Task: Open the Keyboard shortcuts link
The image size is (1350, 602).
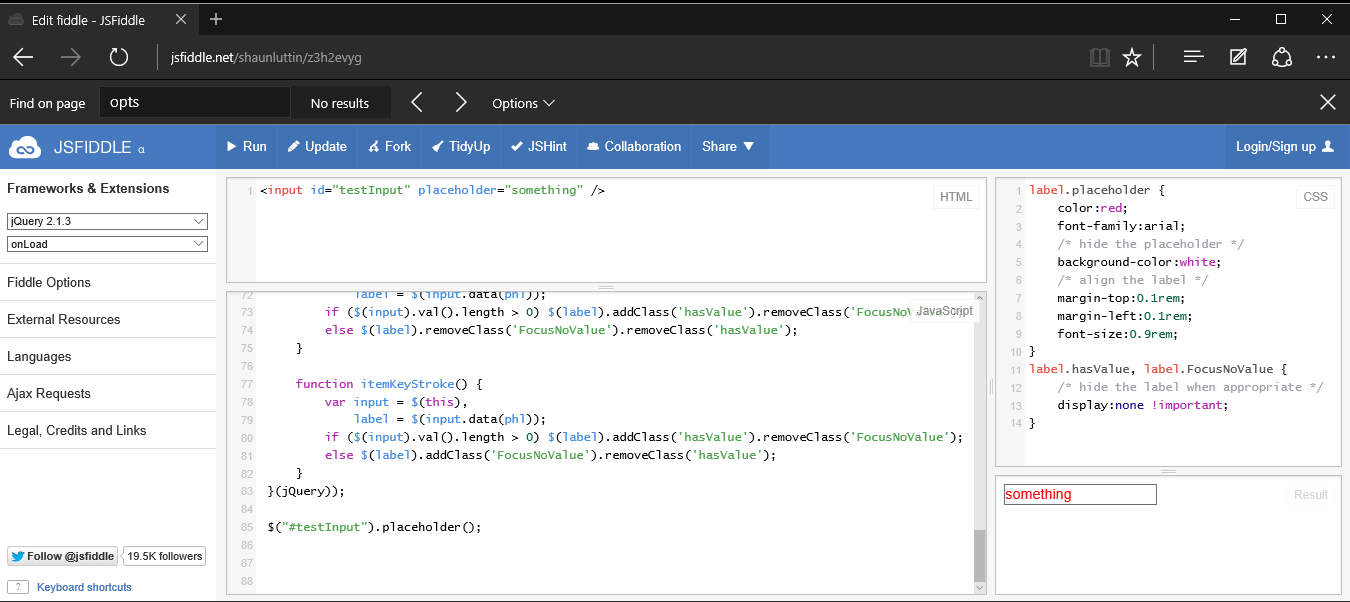Action: pos(84,587)
